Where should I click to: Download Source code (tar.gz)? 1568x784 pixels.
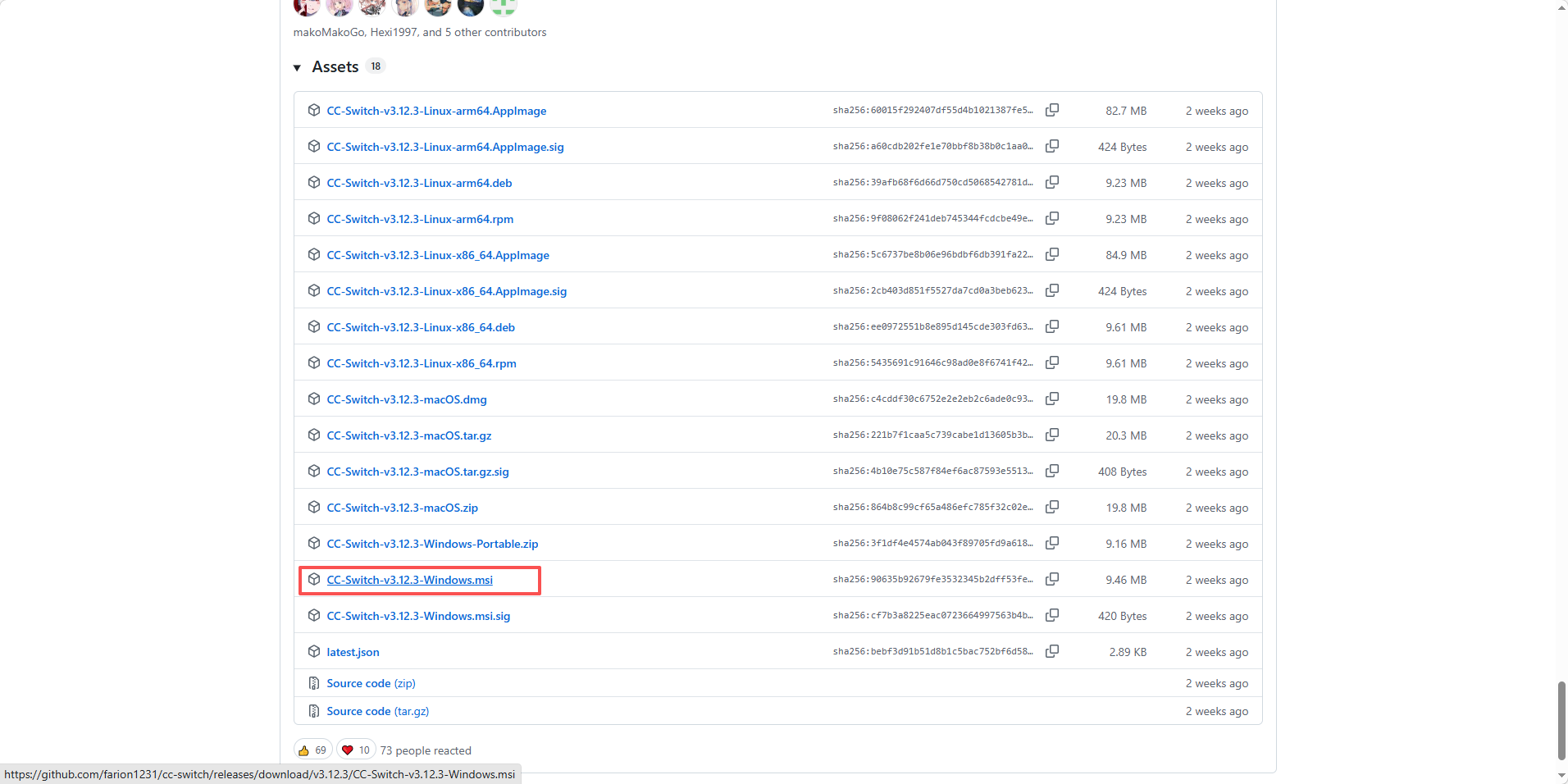tap(377, 711)
